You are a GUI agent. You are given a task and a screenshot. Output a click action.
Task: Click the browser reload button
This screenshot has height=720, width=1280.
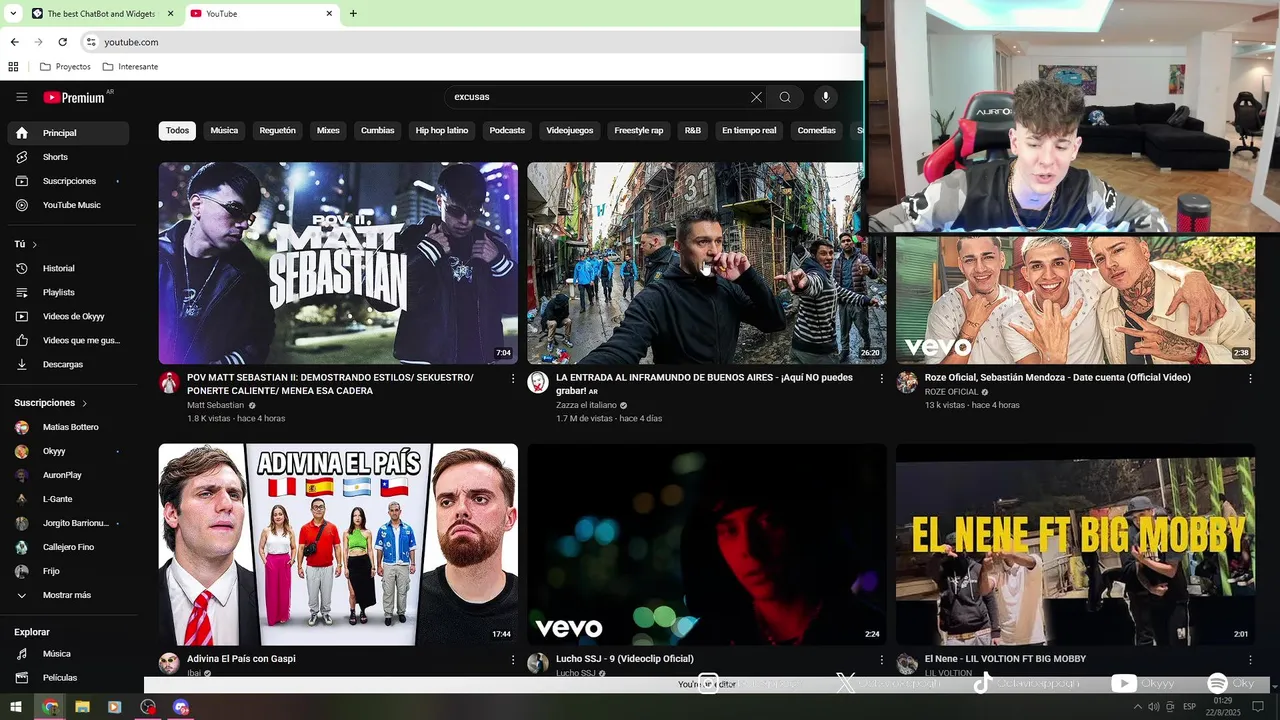click(x=62, y=42)
